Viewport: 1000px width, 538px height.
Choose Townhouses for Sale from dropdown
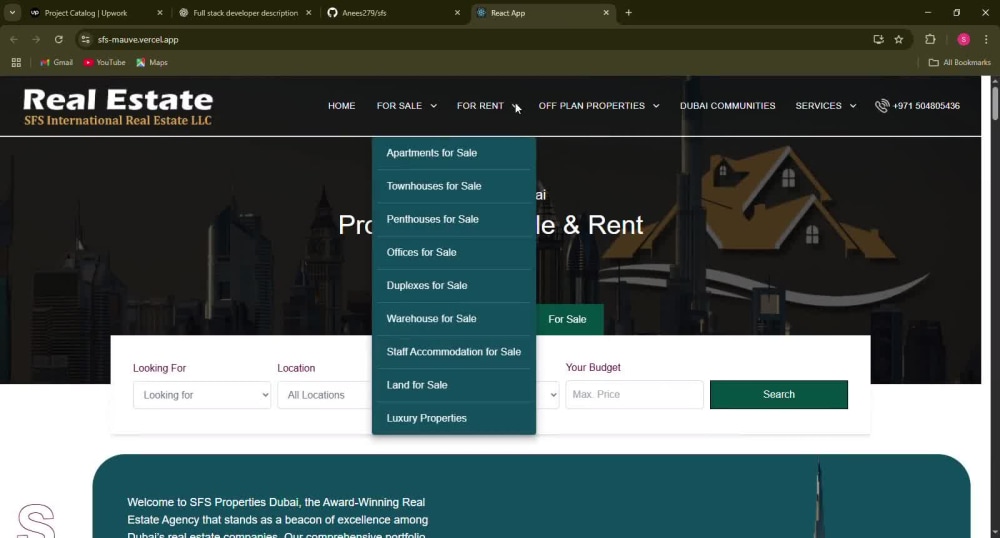(x=434, y=186)
